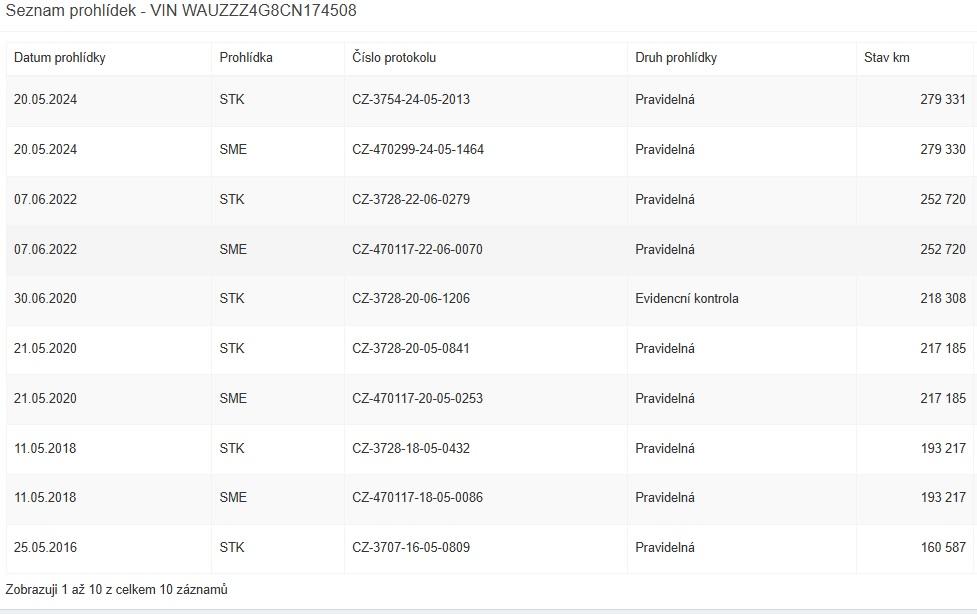Select protocol CZ-470117-18-05-0086
Viewport: 977px width, 614px height.
(x=417, y=497)
